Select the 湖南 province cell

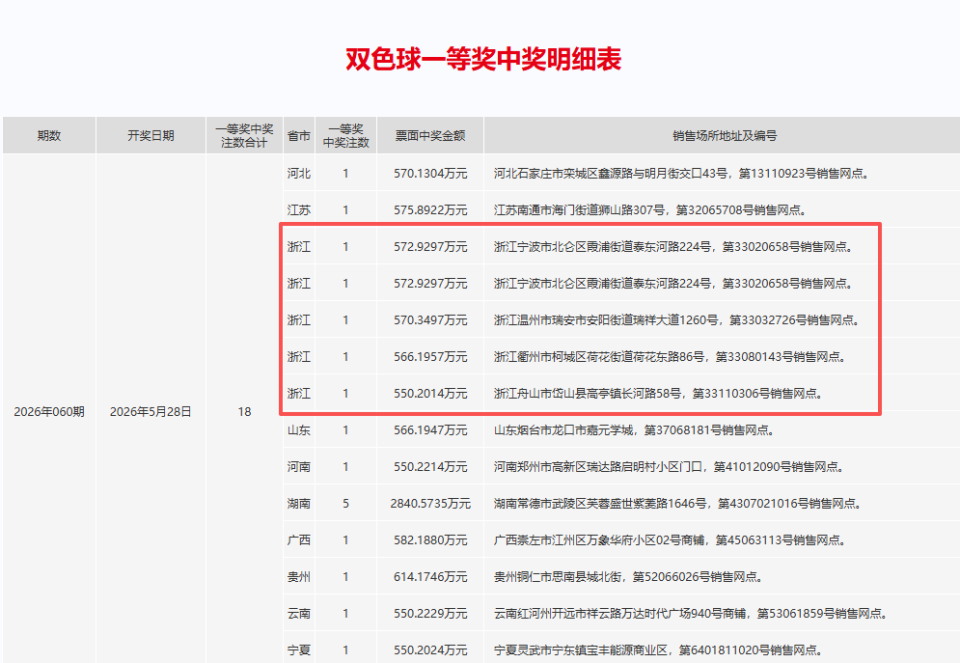(299, 503)
